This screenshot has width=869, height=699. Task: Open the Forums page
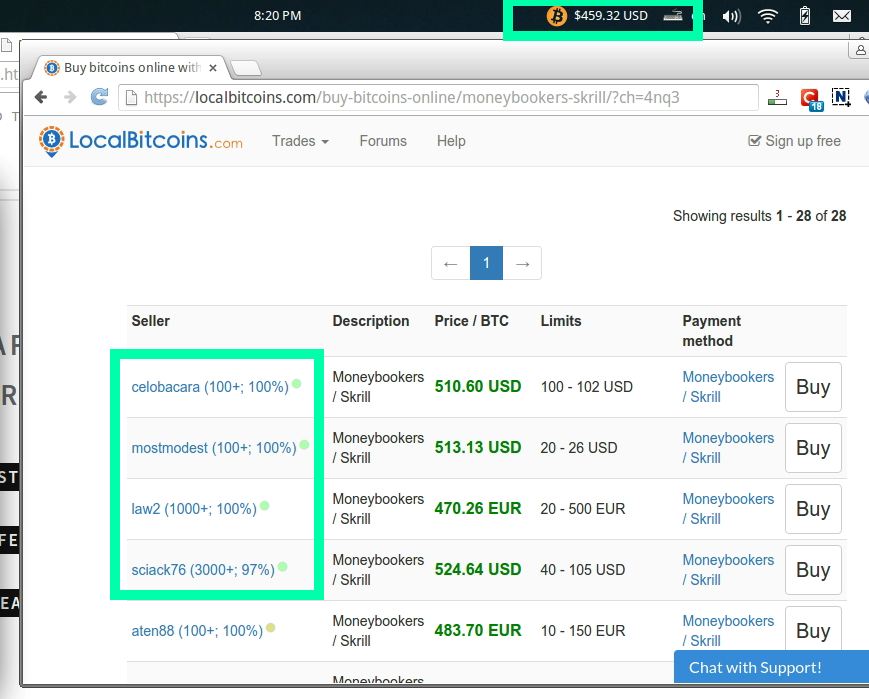click(383, 141)
